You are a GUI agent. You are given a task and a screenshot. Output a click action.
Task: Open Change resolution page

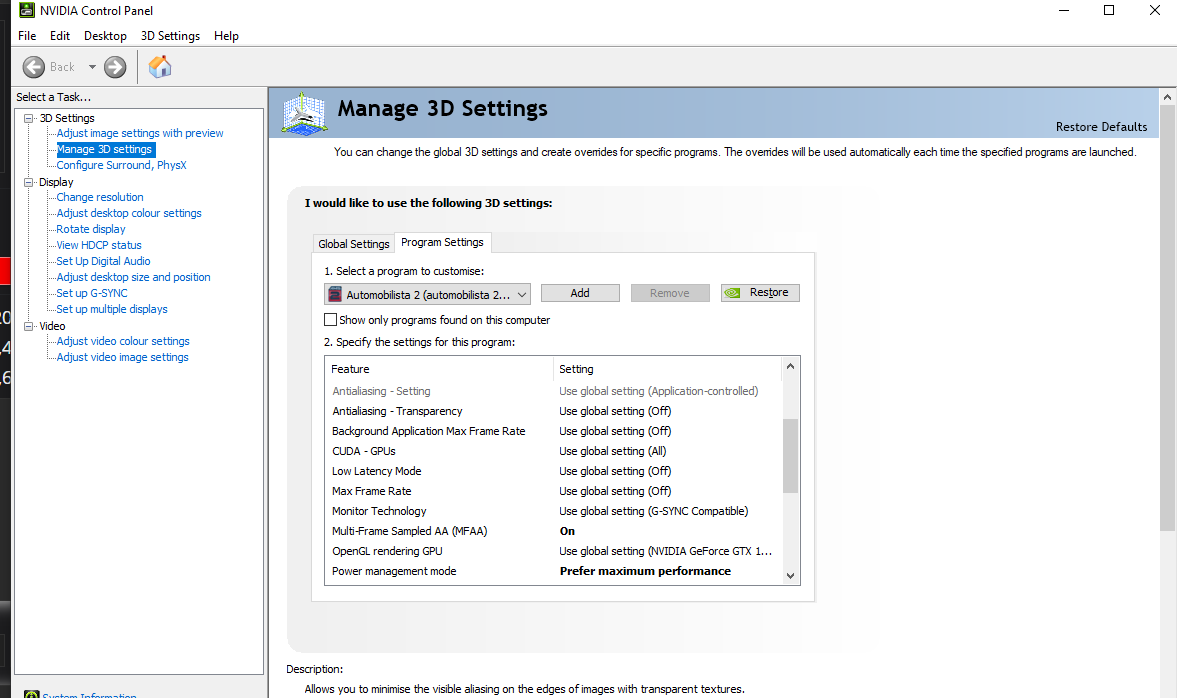tap(100, 197)
